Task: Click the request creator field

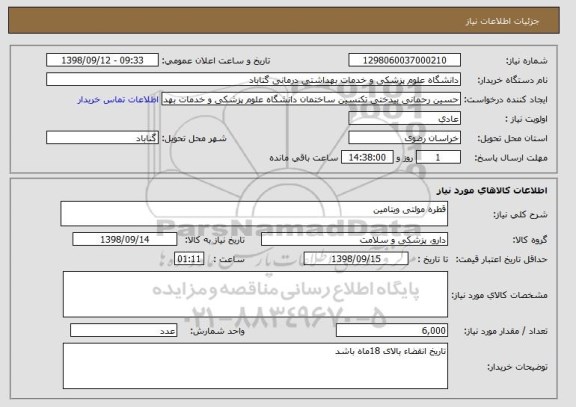Action: pos(311,99)
